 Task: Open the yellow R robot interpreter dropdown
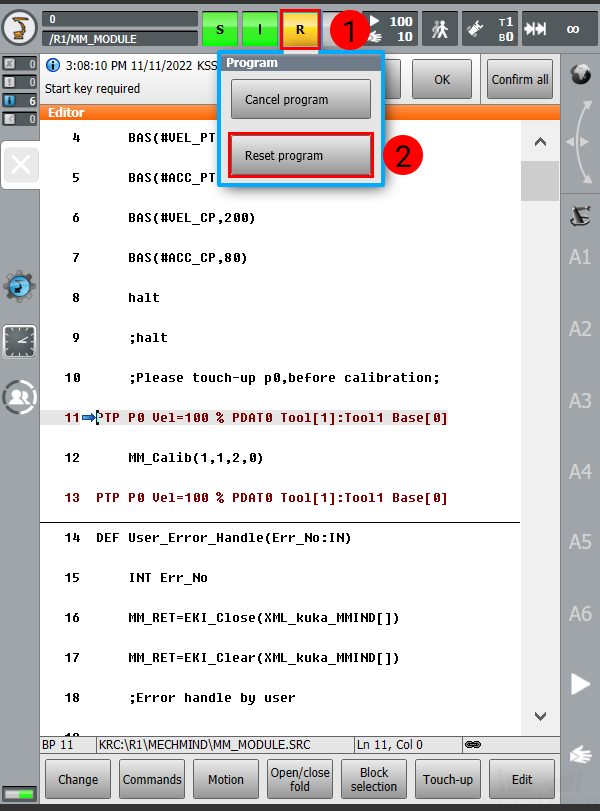click(x=300, y=30)
